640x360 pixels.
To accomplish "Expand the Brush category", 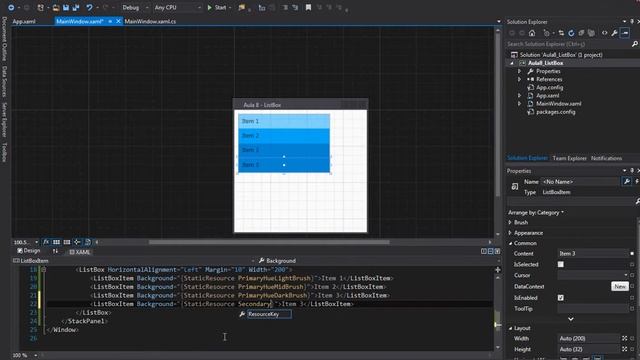I will [510, 222].
